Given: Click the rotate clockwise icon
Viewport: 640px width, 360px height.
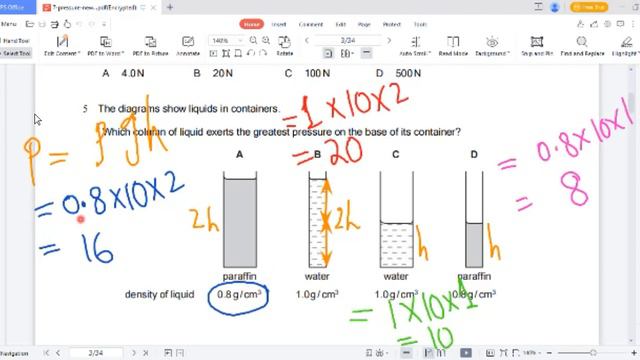Looking at the screenshot, I should [x=263, y=53].
